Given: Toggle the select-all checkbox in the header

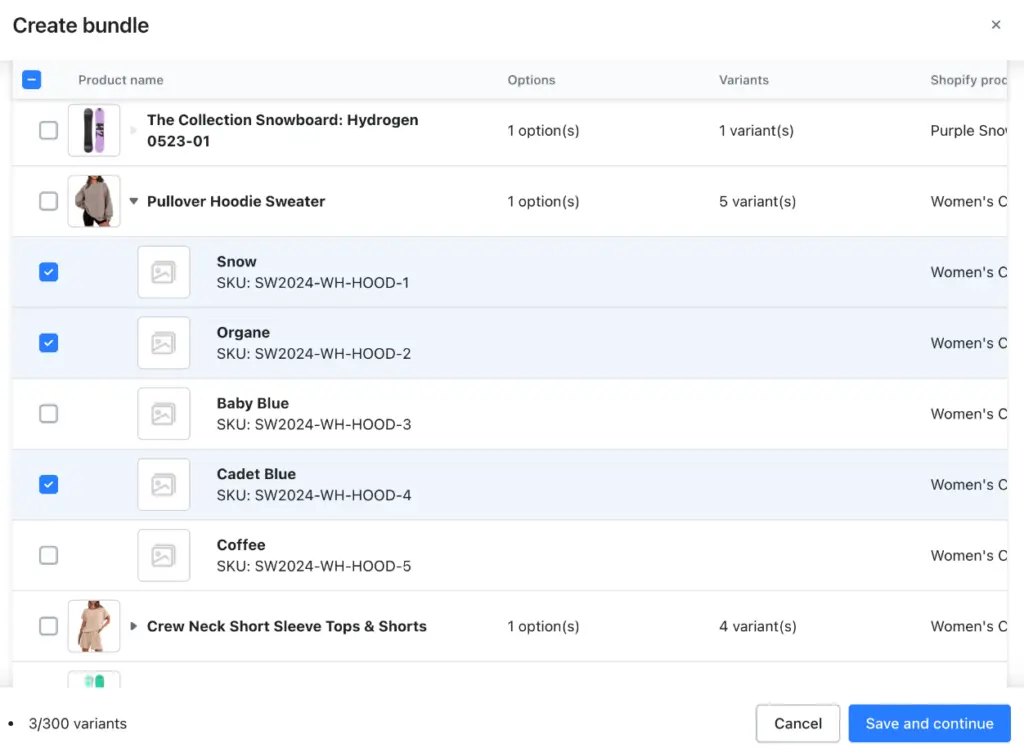Looking at the screenshot, I should (32, 79).
